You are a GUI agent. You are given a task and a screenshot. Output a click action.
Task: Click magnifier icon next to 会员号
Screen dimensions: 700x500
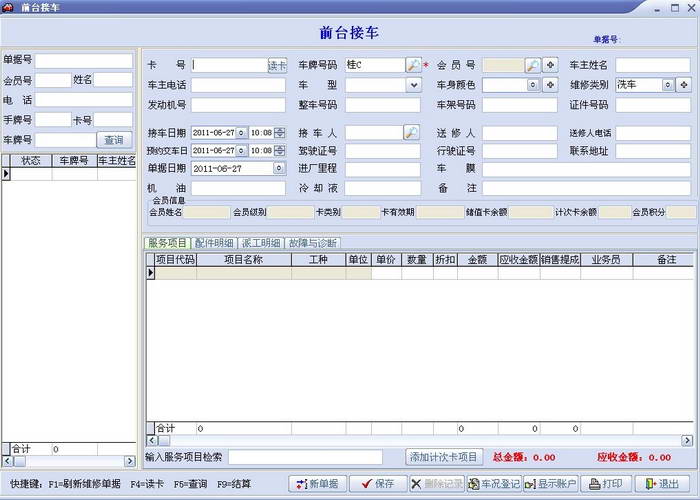pos(533,65)
